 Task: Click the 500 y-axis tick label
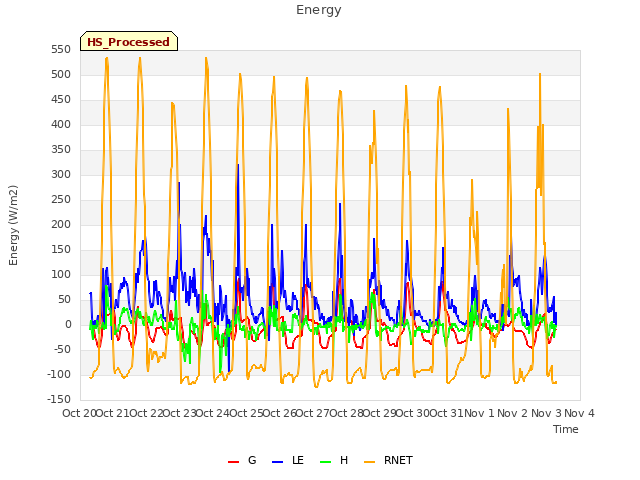pos(61,75)
